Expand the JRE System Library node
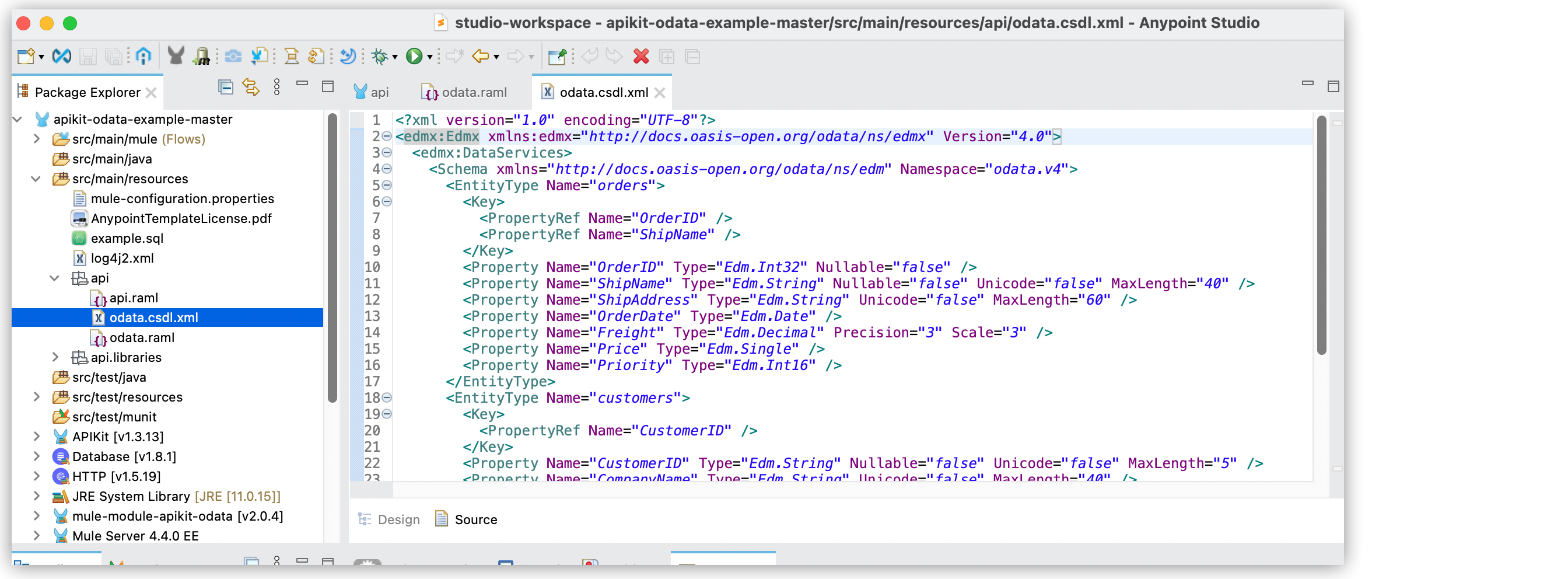This screenshot has height=579, width=1568. pos(37,496)
